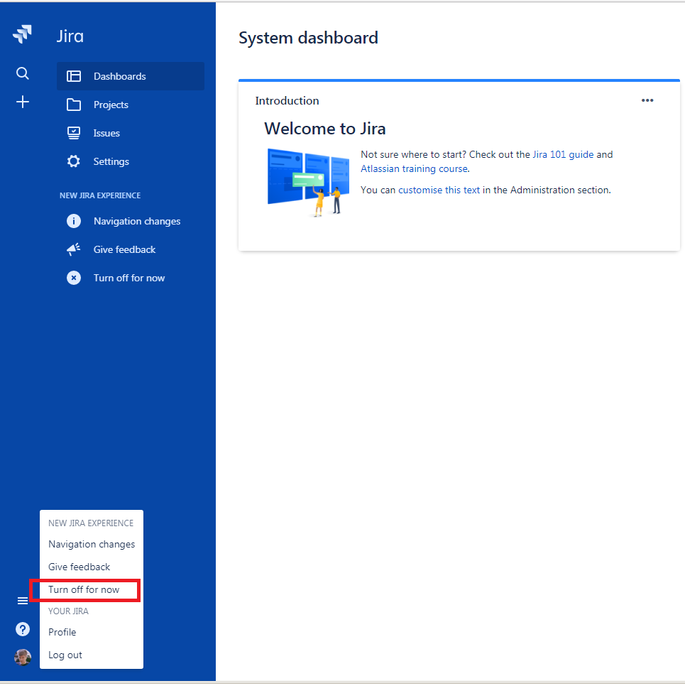Select Navigation changes in sidebar list

click(x=130, y=221)
